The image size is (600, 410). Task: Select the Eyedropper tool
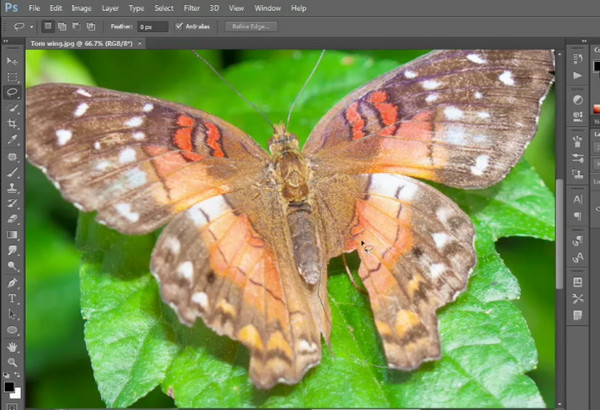click(x=12, y=140)
